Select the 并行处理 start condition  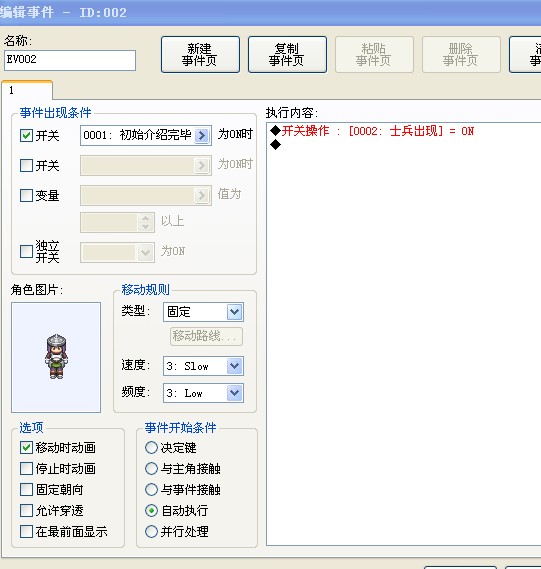click(x=151, y=532)
